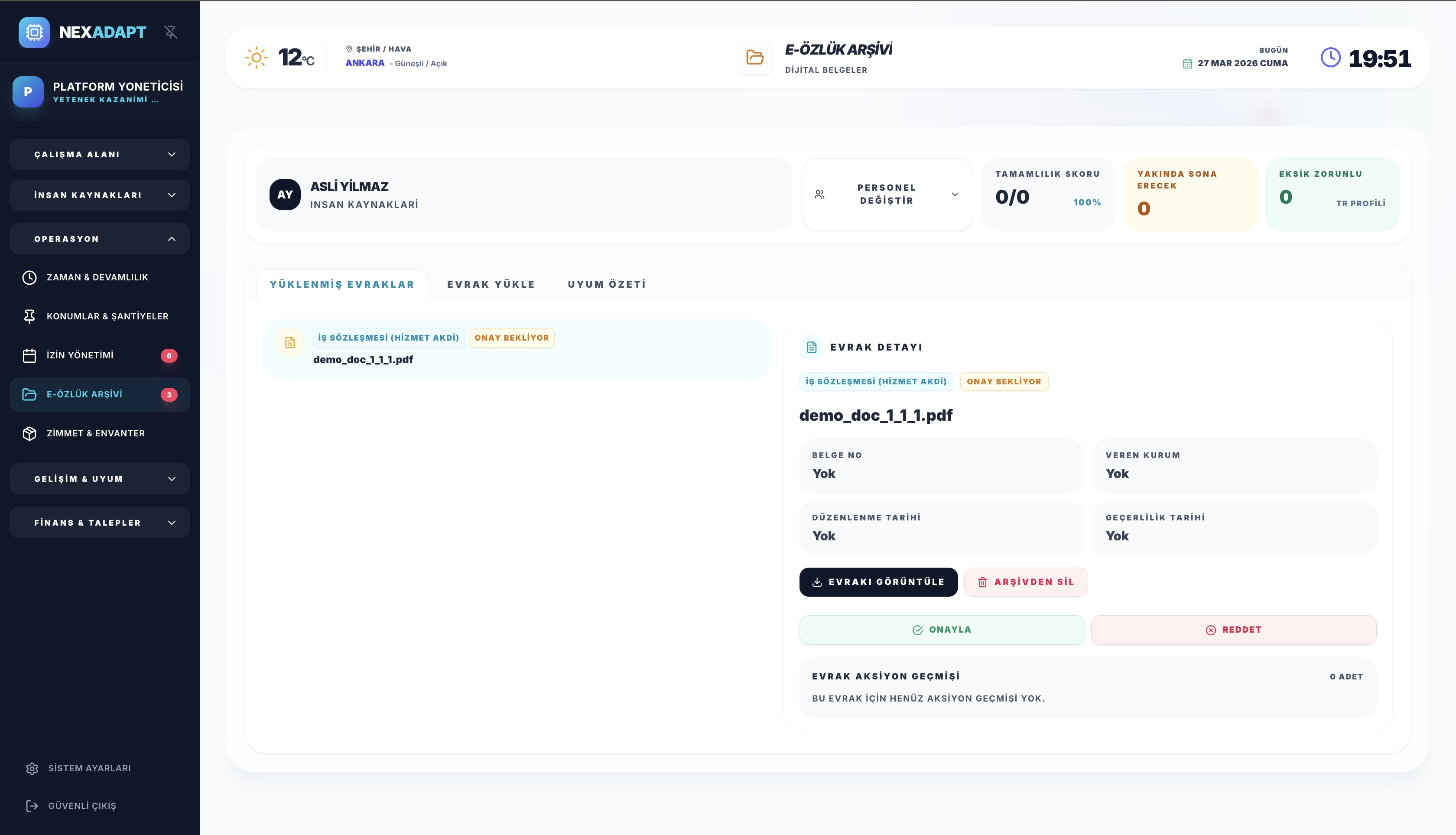Open the Personel Değiştir dropdown
This screenshot has height=835, width=1456.
point(887,195)
